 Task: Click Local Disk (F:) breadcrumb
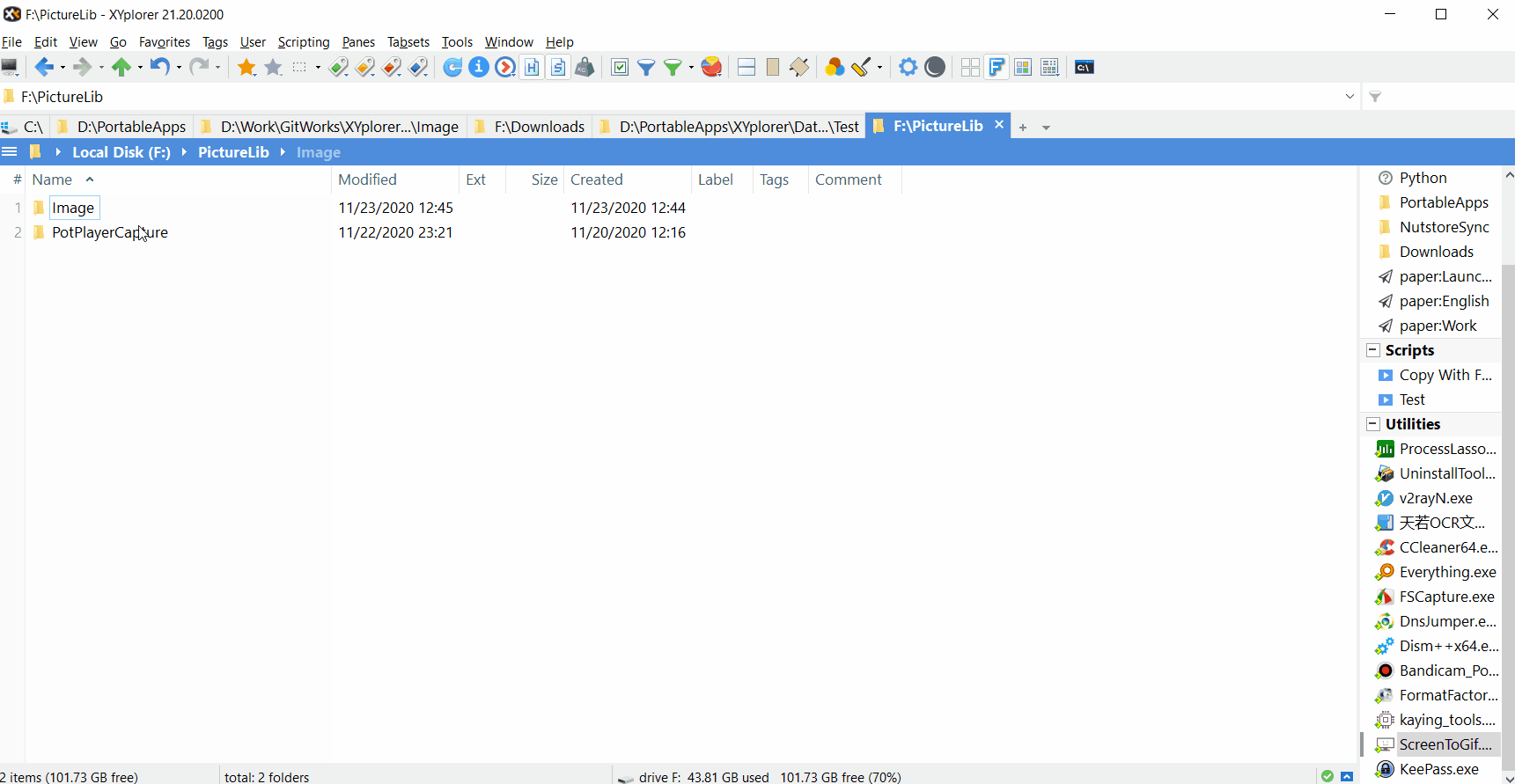click(x=121, y=152)
